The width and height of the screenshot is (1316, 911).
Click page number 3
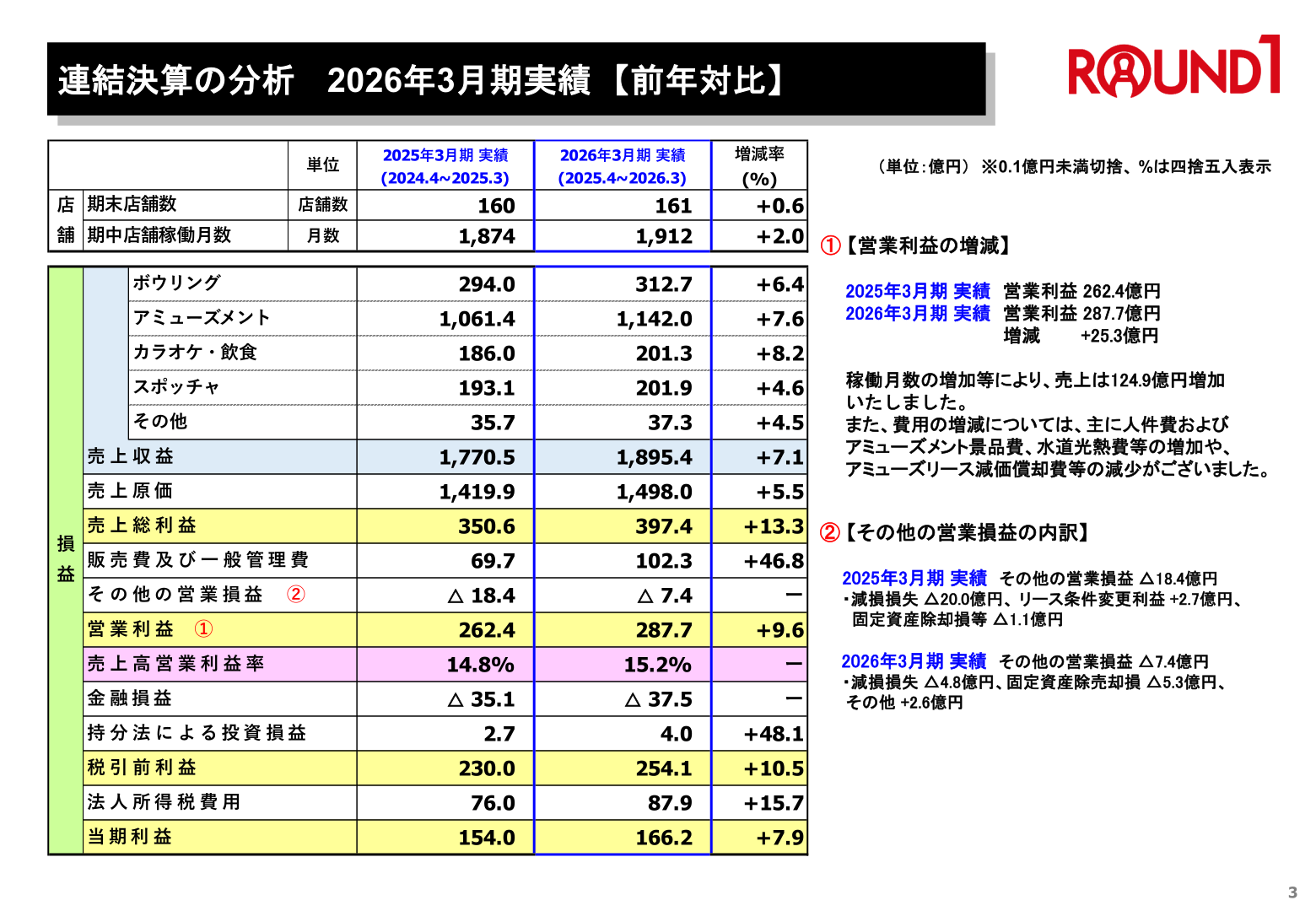1292,892
